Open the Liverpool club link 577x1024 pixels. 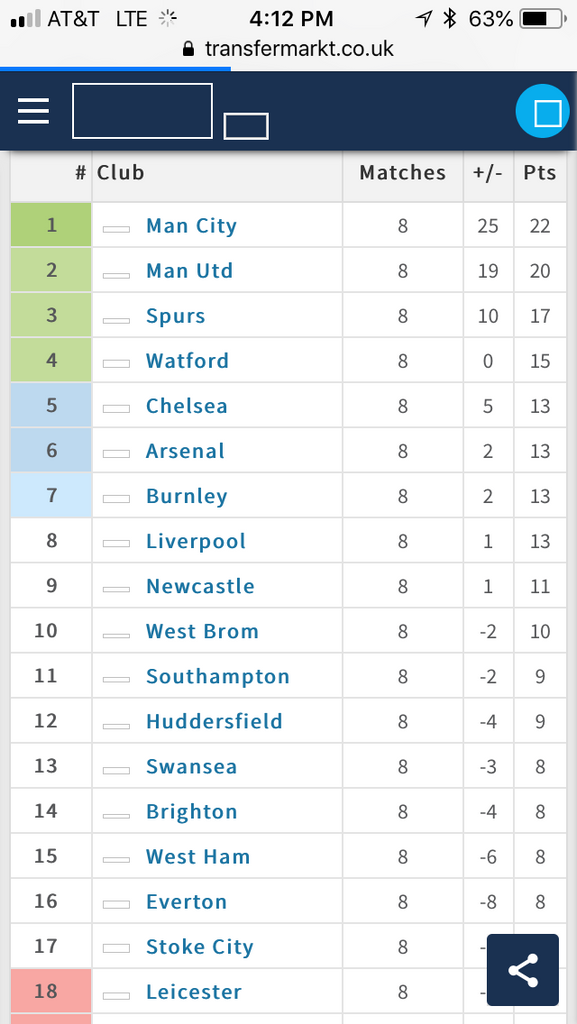pyautogui.click(x=196, y=541)
